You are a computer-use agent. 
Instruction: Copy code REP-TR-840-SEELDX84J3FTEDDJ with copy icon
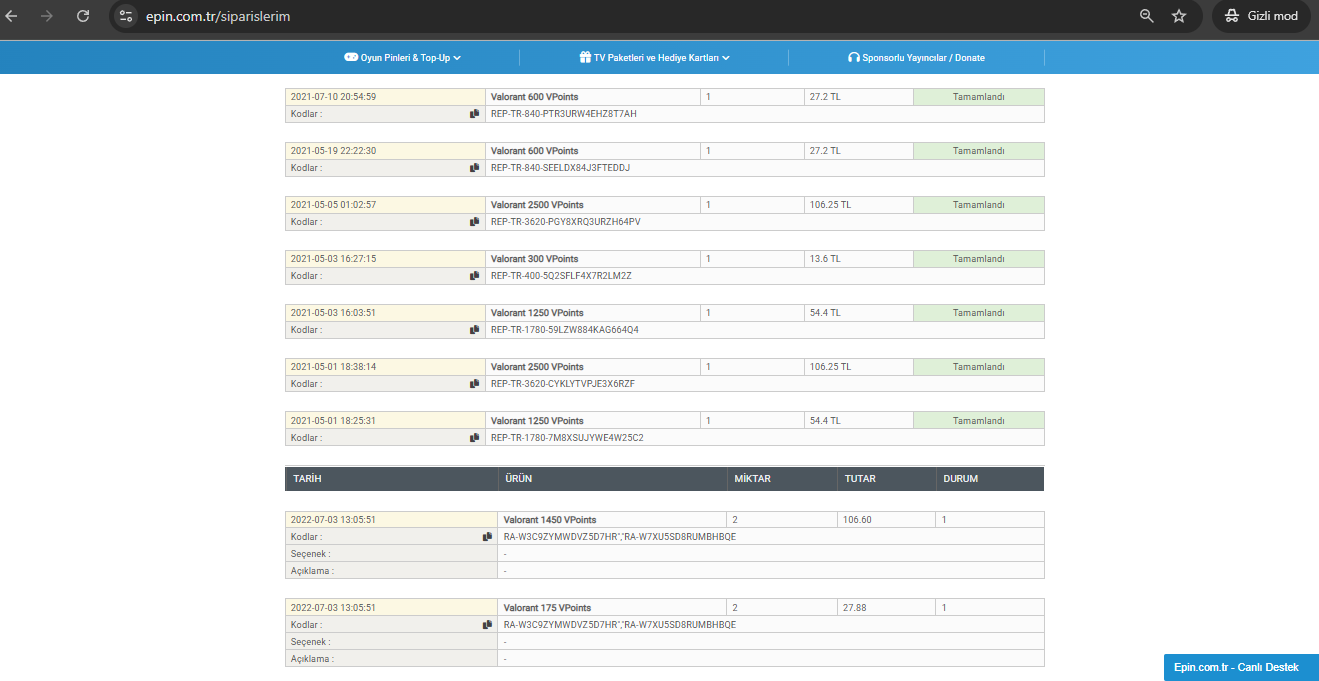tap(475, 168)
